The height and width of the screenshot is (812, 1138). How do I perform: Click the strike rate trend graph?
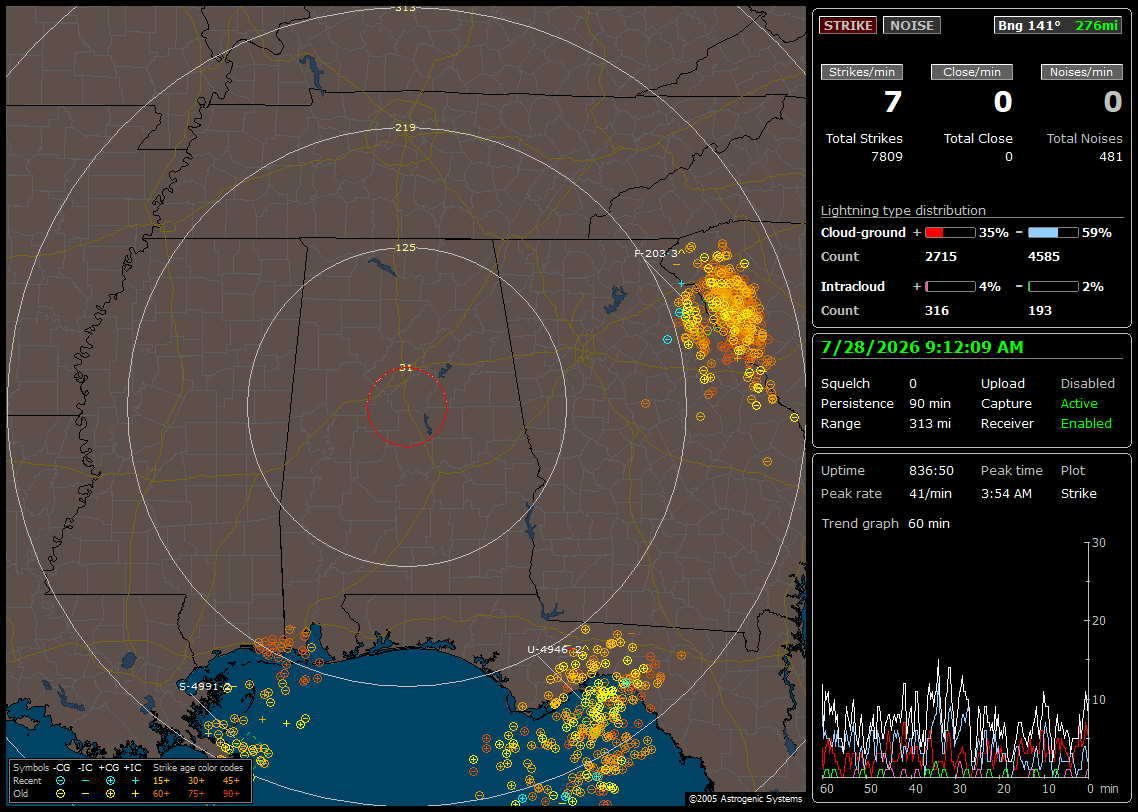(x=955, y=660)
